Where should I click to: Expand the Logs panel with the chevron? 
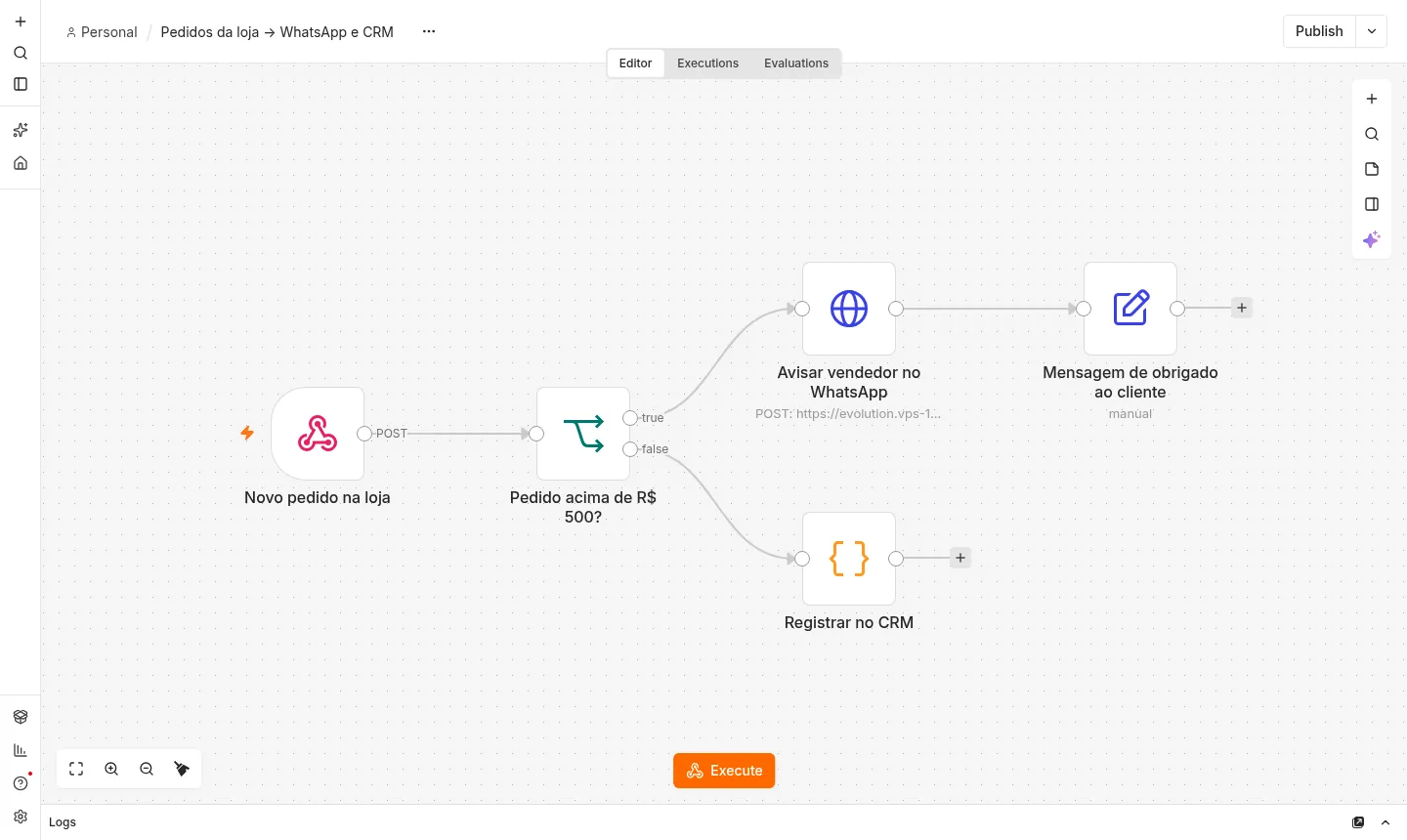(x=1386, y=822)
